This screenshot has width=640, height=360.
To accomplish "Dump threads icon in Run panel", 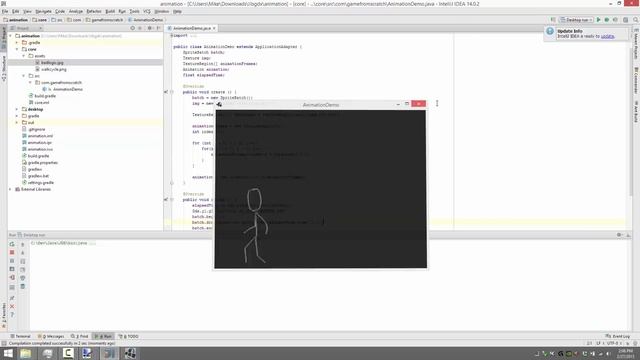I will 12,269.
